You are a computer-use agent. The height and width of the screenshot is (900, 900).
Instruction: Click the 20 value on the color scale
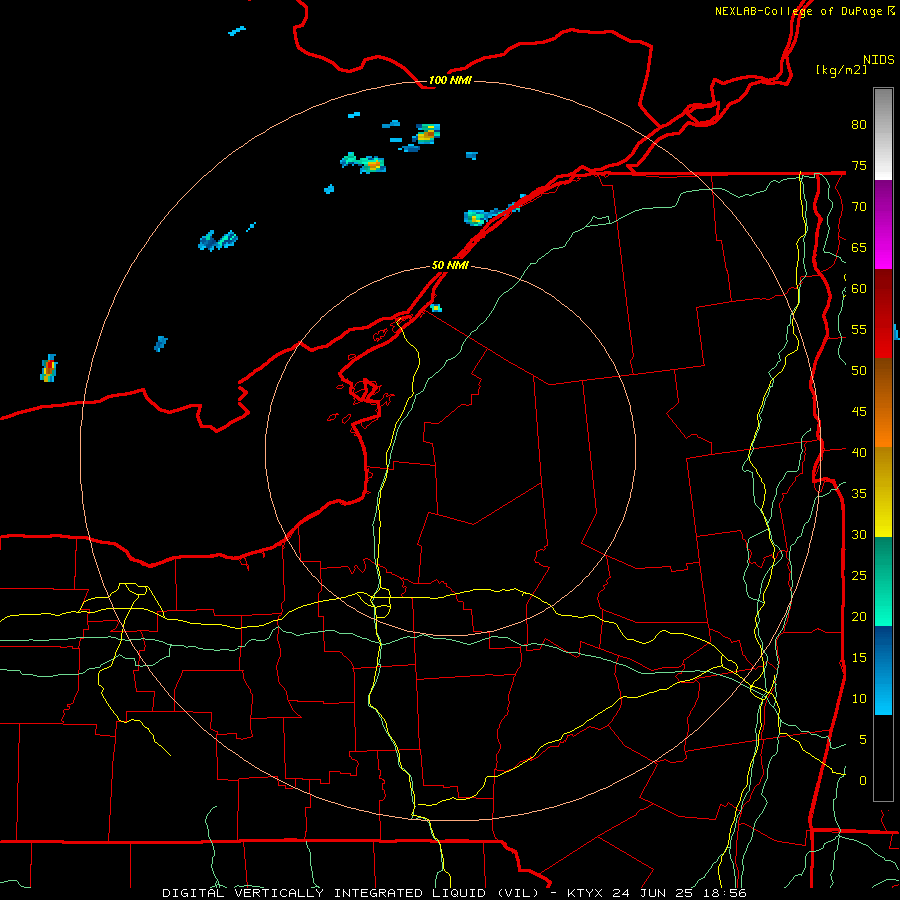click(859, 616)
